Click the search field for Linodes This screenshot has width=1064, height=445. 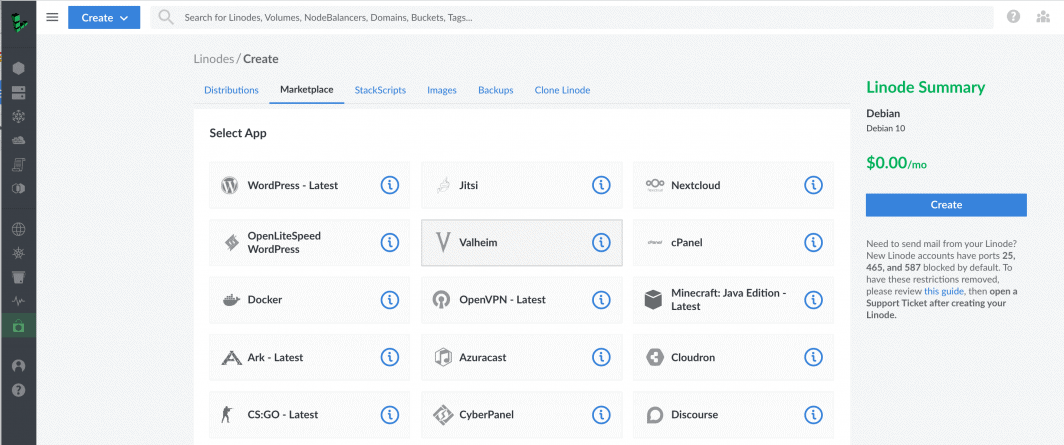coord(570,17)
